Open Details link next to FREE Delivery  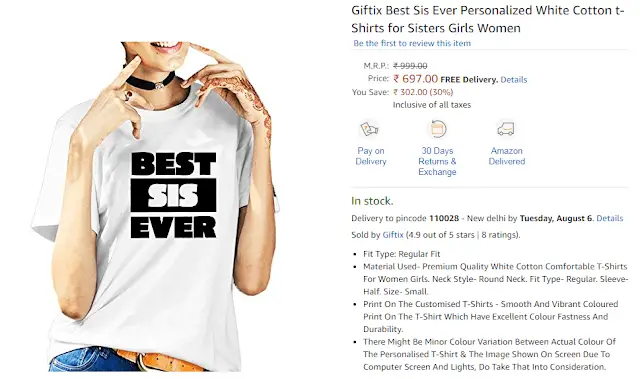[513, 80]
